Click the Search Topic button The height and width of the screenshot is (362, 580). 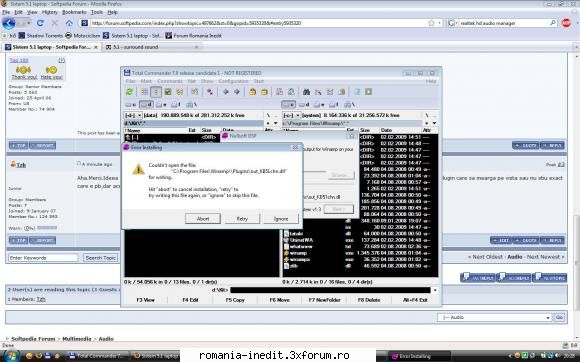coord(101,258)
